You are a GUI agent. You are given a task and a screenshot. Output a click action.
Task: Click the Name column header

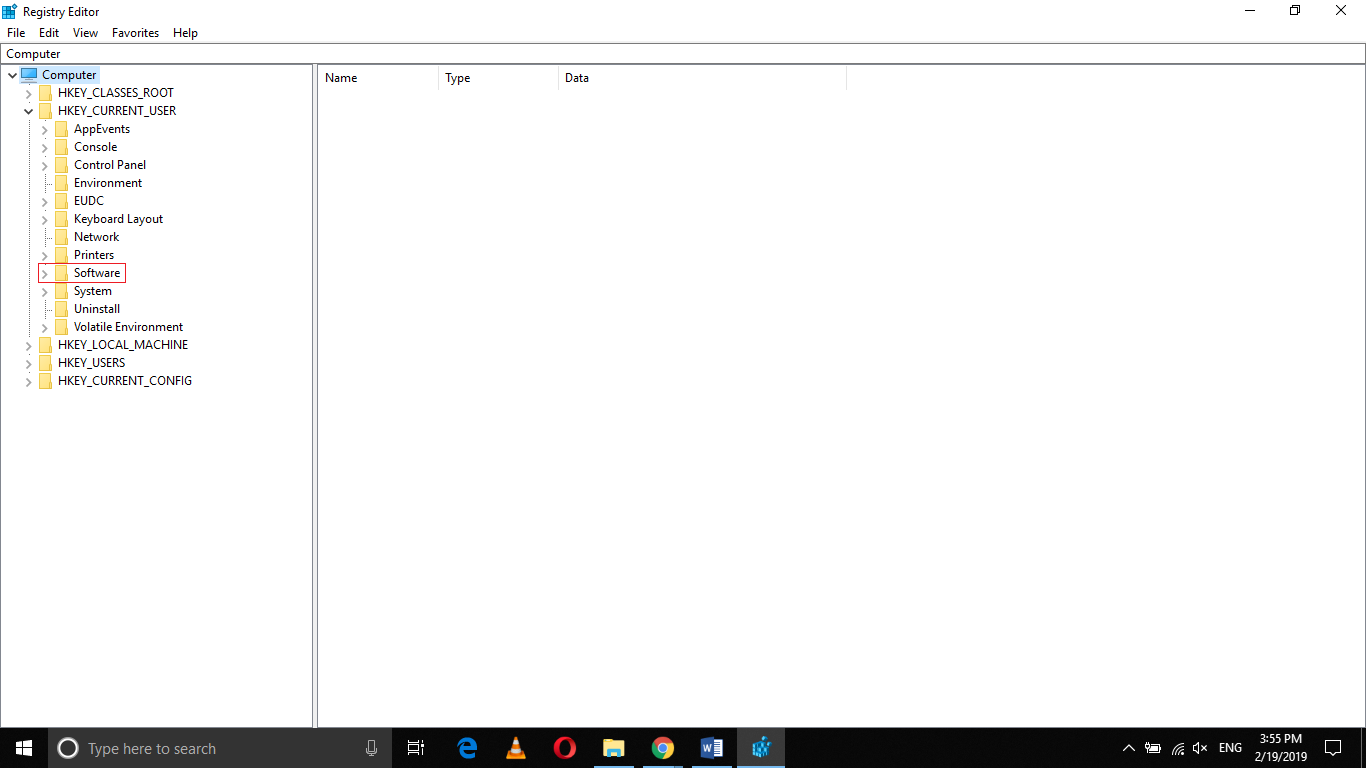[378, 78]
